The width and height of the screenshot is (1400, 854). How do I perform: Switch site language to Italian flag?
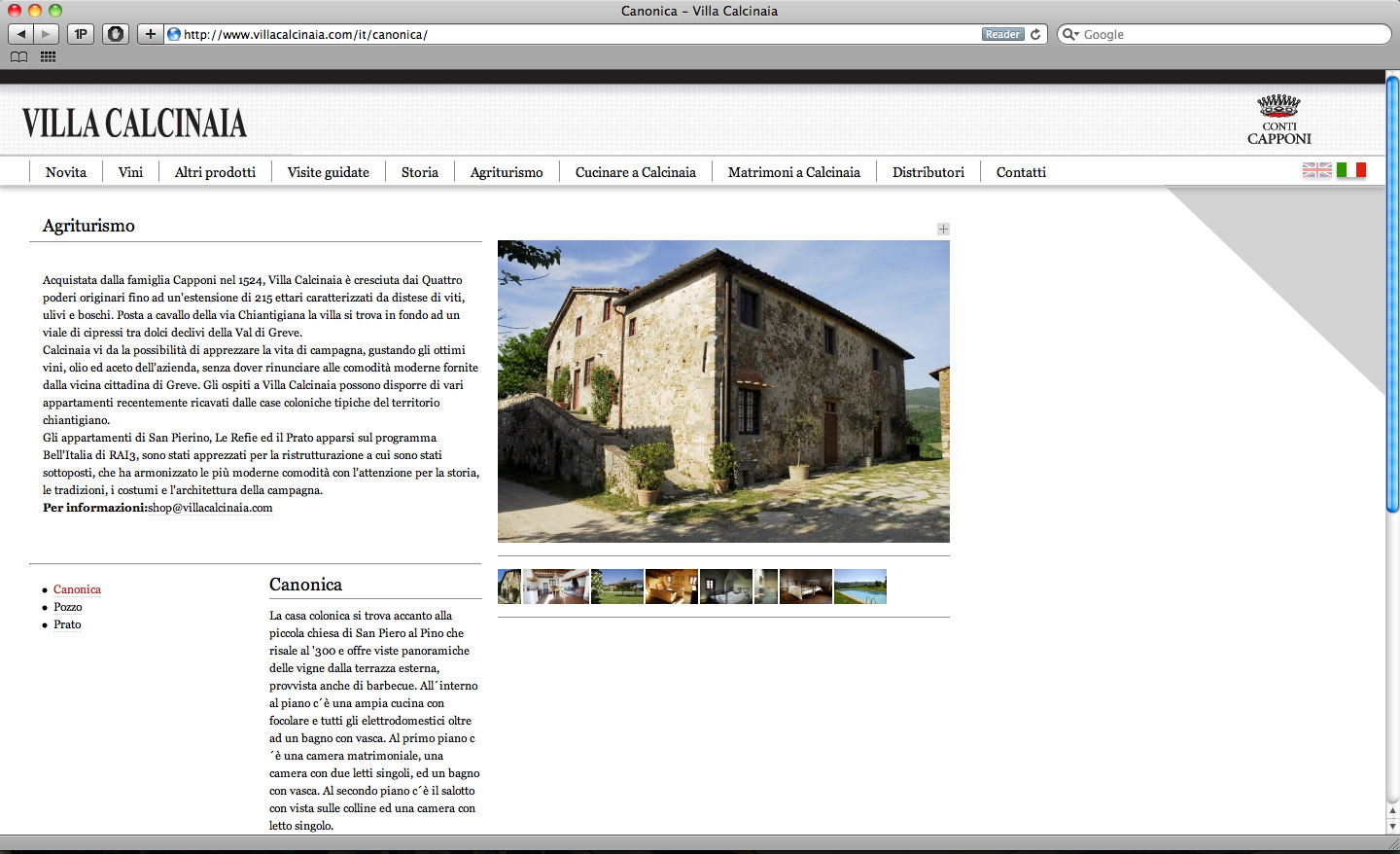pyautogui.click(x=1351, y=170)
